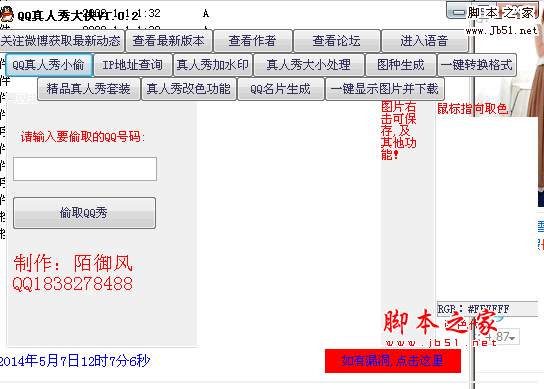Click the RGB #FFFFFF color value field
The width and height of the screenshot is (544, 389).
click(487, 309)
